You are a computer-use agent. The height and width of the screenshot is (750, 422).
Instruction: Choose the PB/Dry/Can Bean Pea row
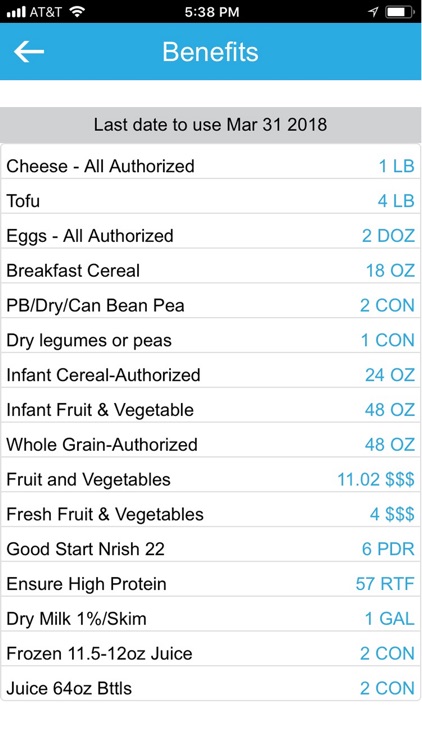point(211,306)
